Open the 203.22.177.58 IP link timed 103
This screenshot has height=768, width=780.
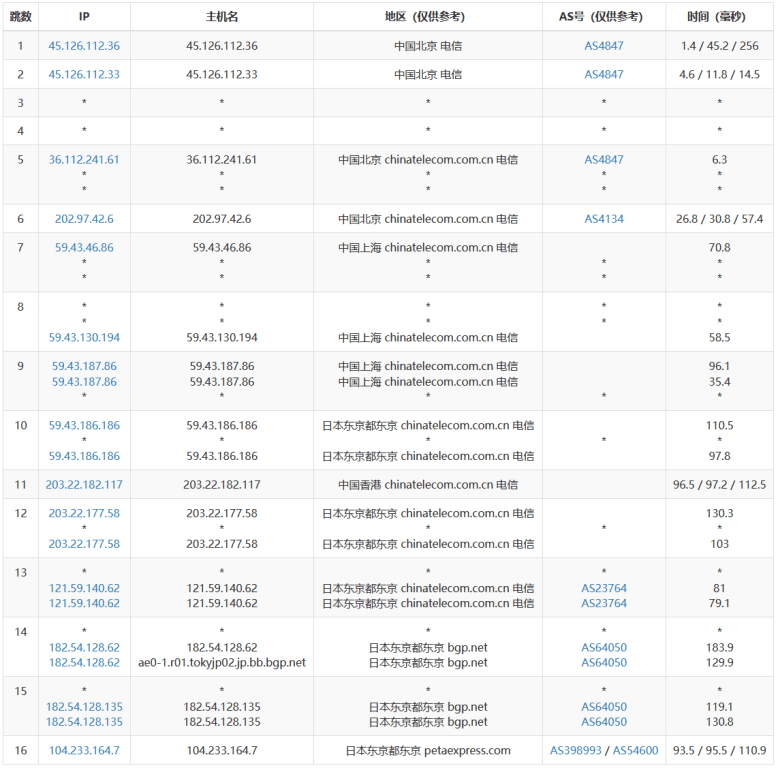click(84, 544)
